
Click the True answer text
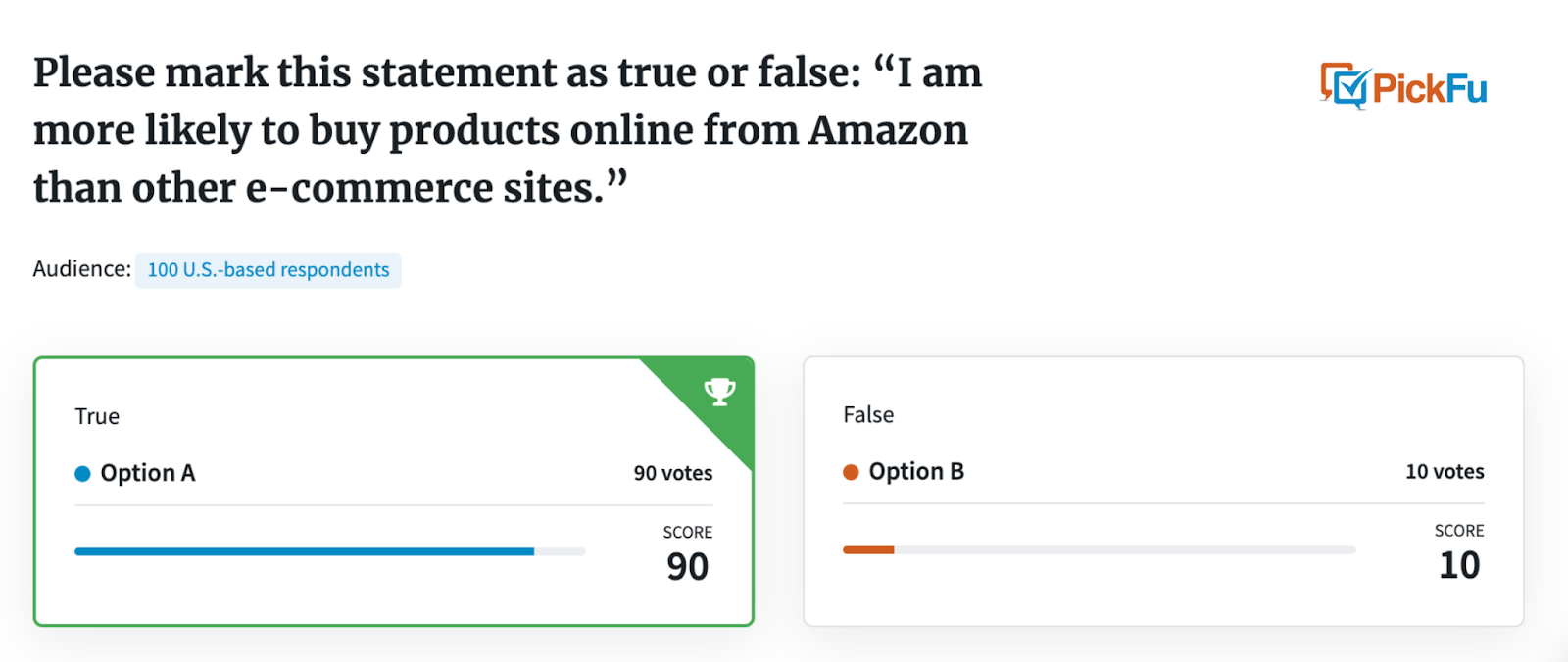pyautogui.click(x=97, y=416)
